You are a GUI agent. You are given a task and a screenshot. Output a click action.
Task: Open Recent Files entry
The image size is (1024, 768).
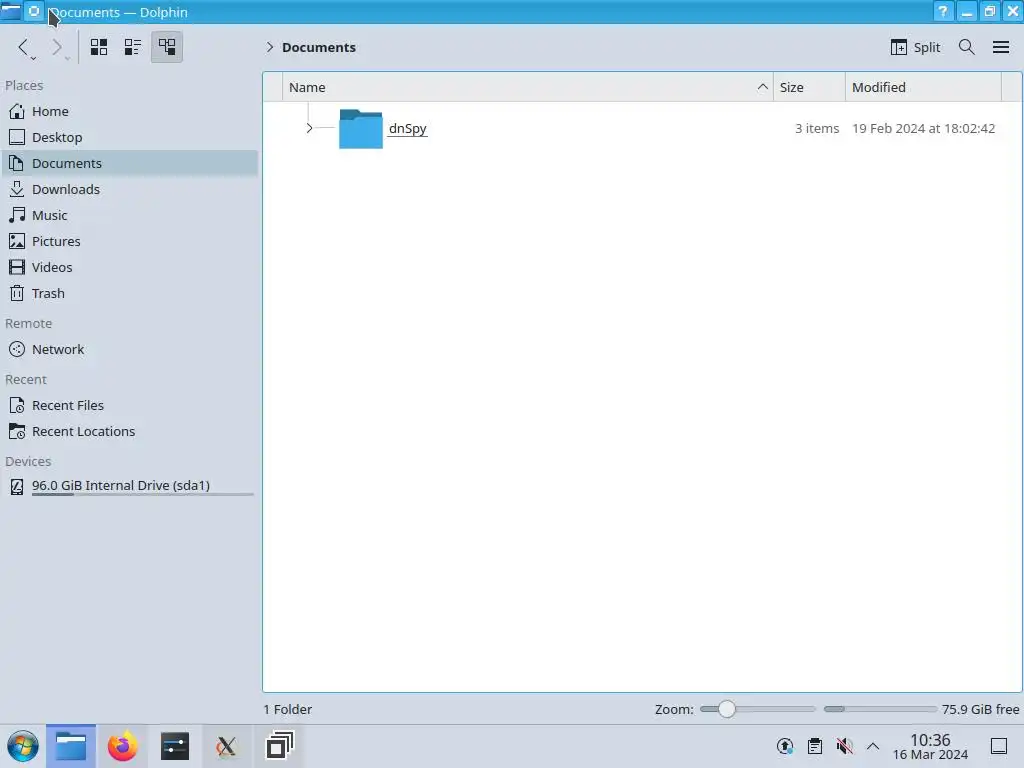tap(129, 406)
